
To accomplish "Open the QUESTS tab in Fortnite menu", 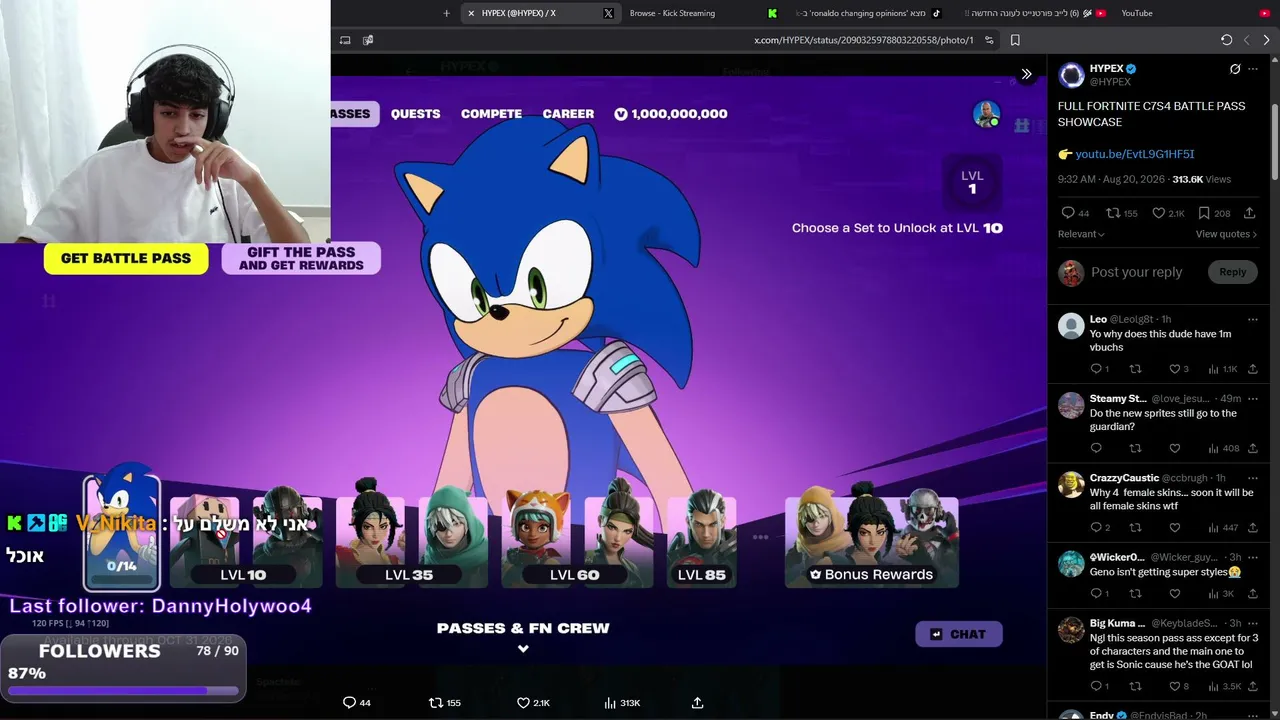I will (x=415, y=114).
